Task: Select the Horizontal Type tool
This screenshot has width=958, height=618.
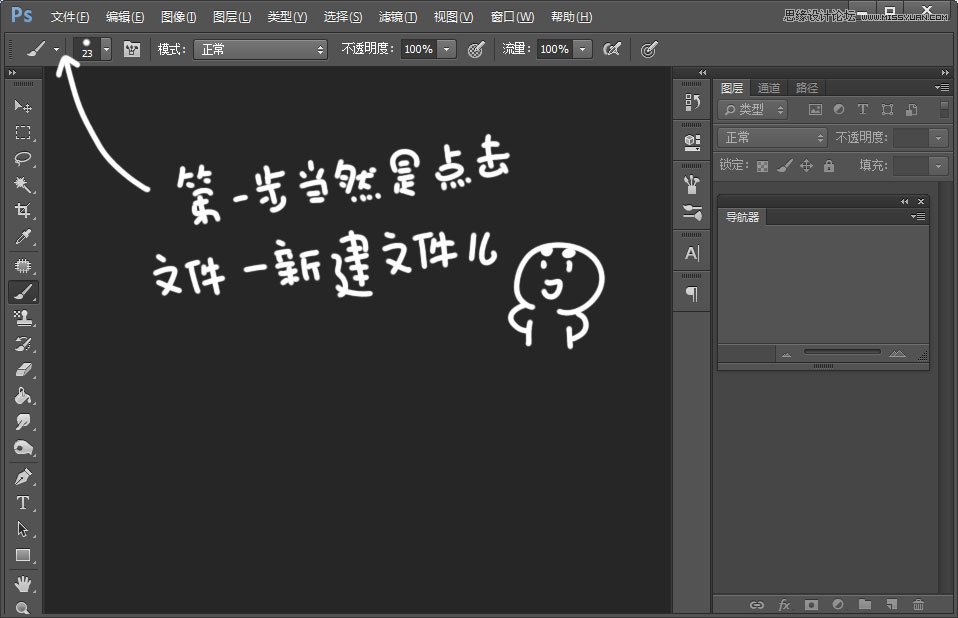Action: point(23,503)
